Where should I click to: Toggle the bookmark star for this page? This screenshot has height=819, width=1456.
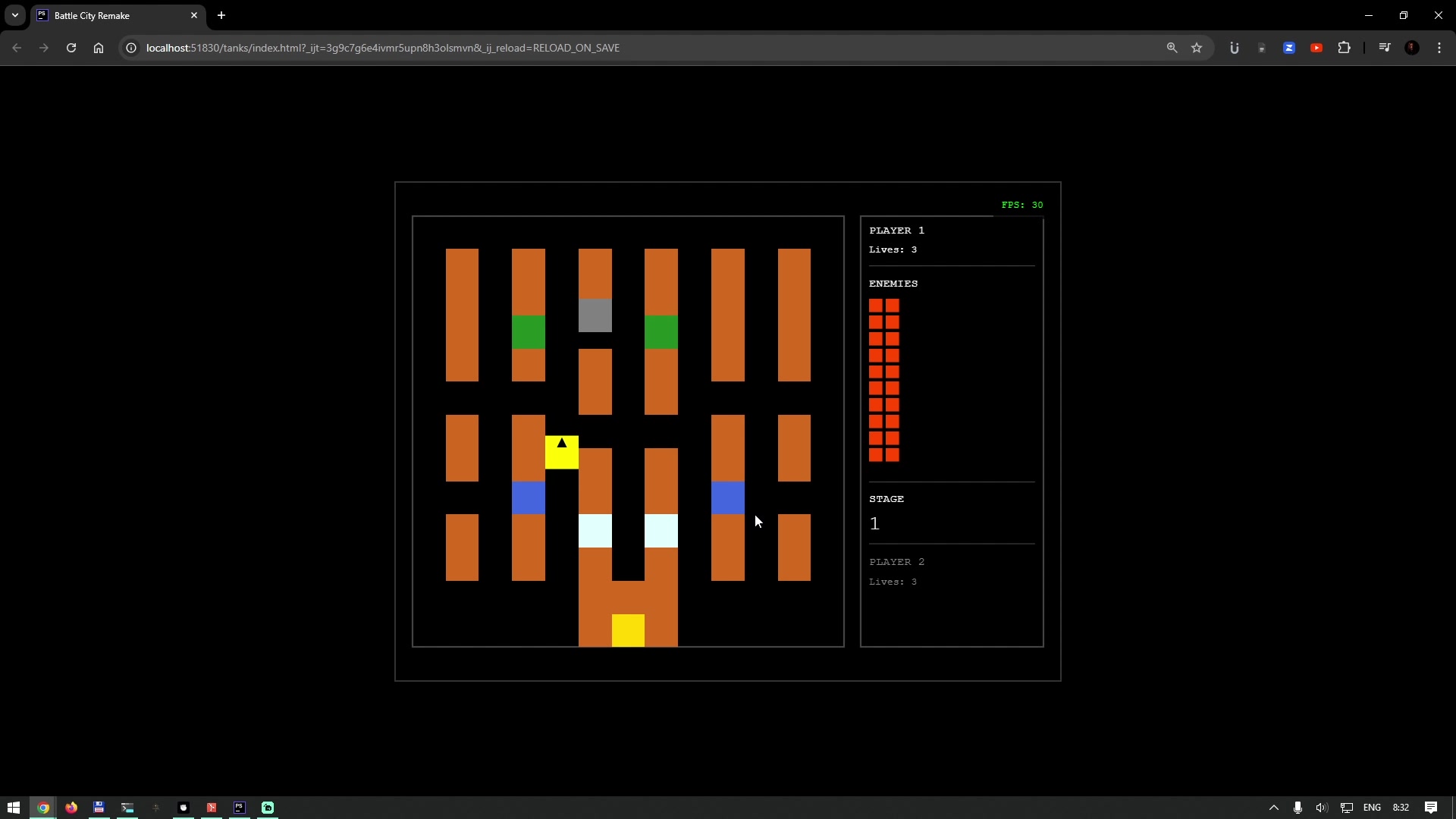1197,47
